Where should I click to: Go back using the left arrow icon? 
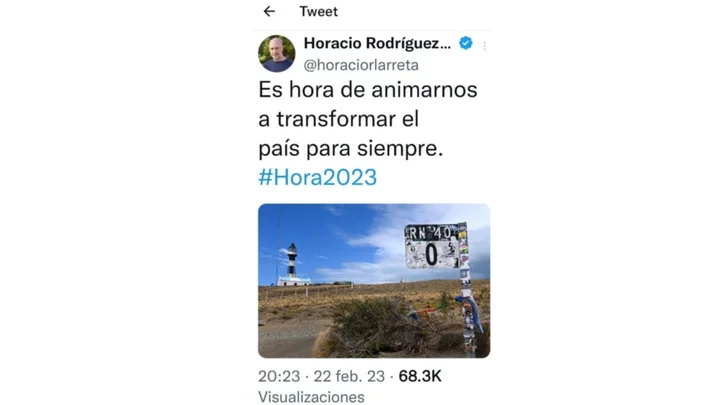[269, 11]
